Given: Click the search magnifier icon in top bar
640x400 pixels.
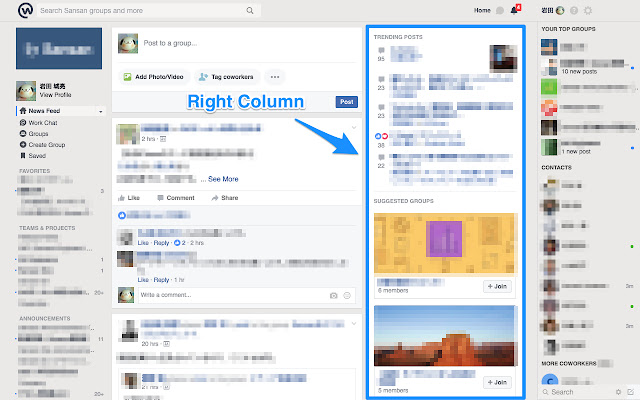Looking at the screenshot, I should pyautogui.click(x=250, y=11).
